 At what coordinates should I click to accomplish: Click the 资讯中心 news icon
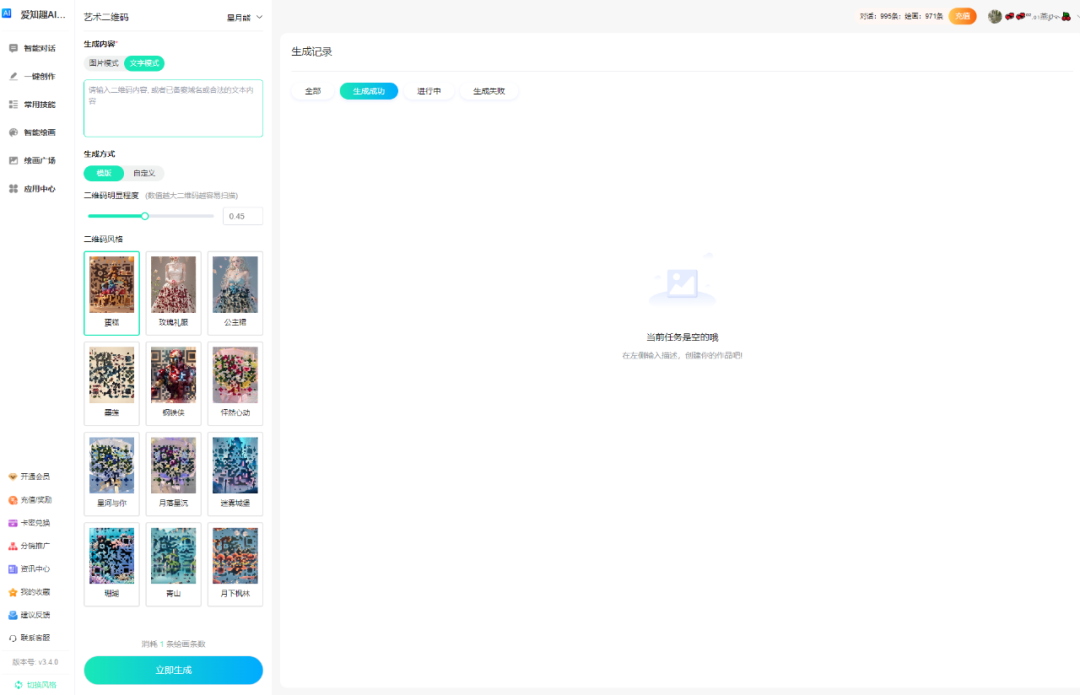(x=12, y=569)
